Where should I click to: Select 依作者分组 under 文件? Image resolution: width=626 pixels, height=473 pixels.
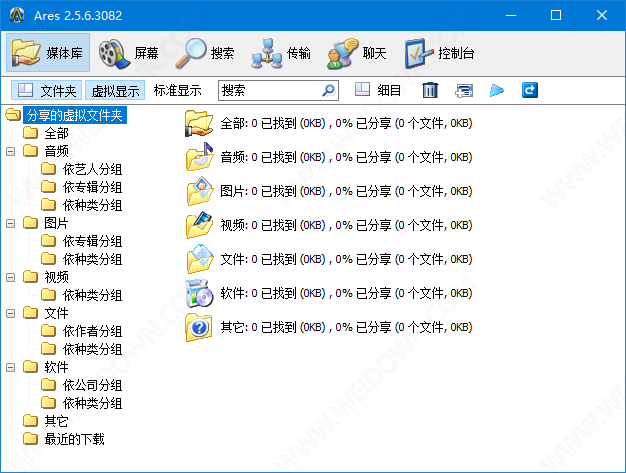(x=92, y=331)
